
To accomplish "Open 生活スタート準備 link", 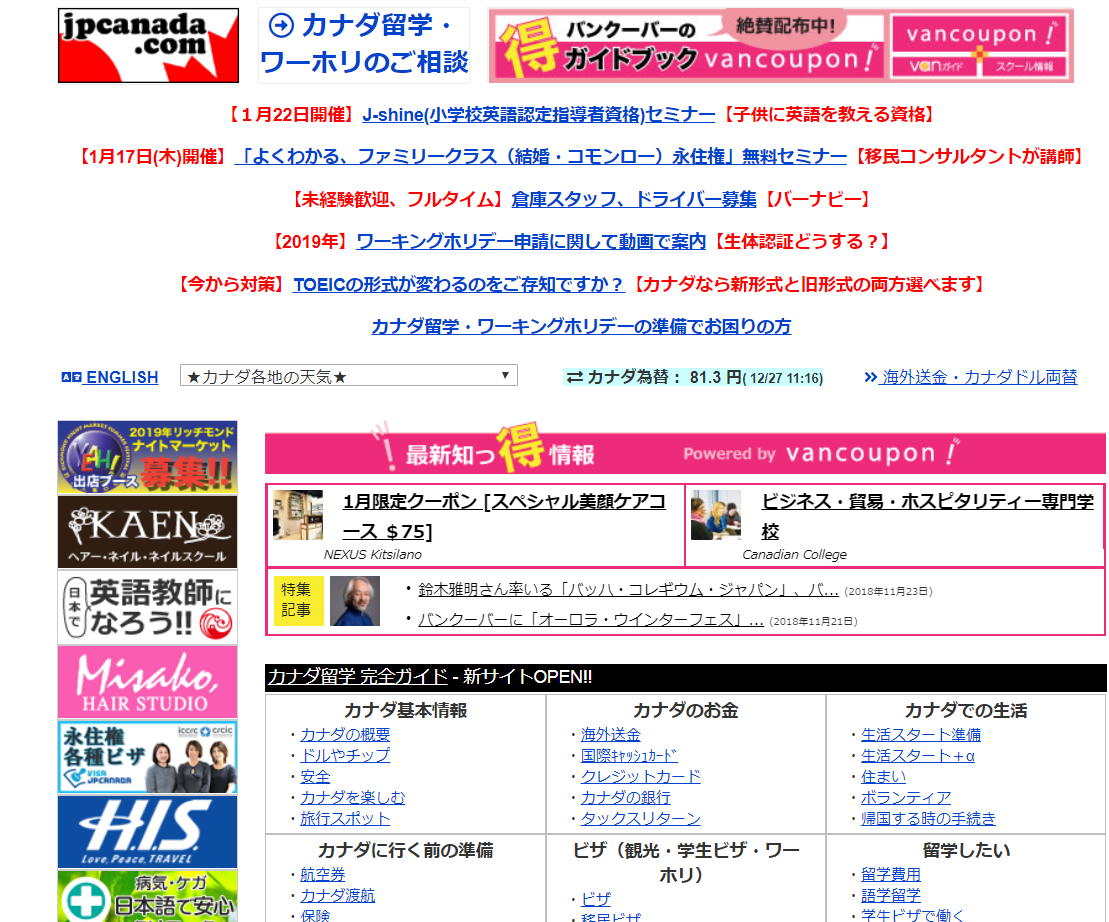I will pos(921,735).
